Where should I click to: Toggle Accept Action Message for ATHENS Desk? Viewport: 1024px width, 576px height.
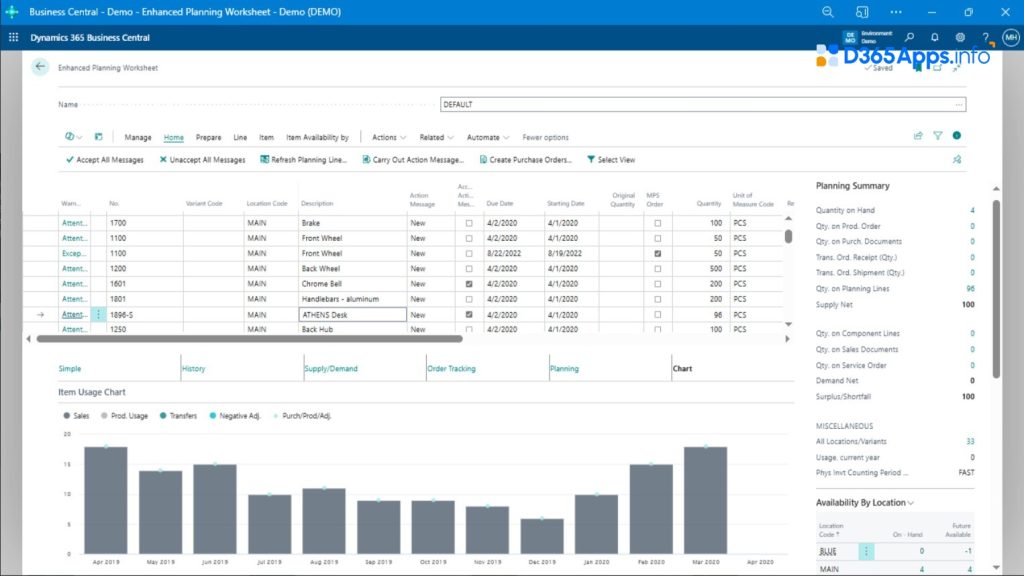click(x=469, y=315)
